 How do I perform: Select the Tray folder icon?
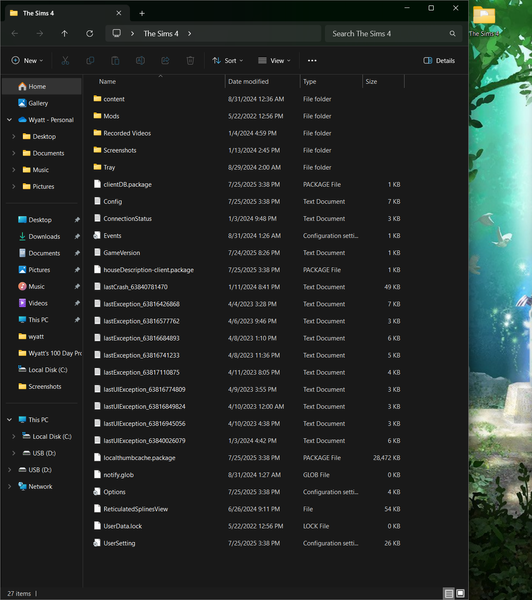[x=97, y=167]
